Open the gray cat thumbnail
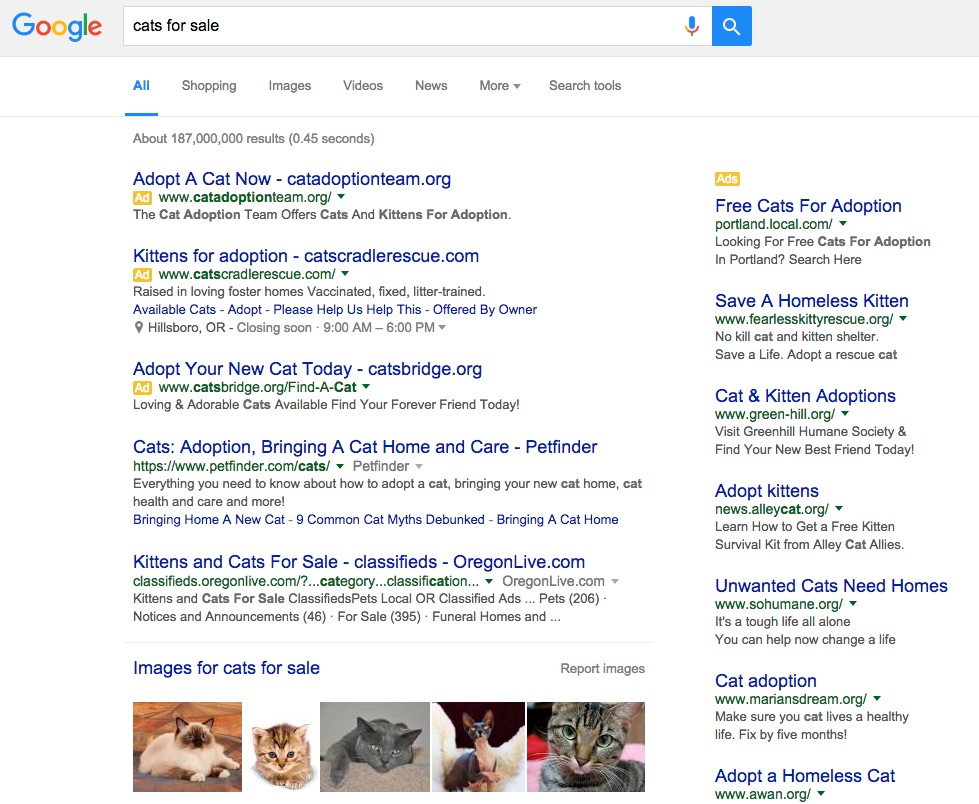Viewport: 979px width, 804px height. coord(375,747)
